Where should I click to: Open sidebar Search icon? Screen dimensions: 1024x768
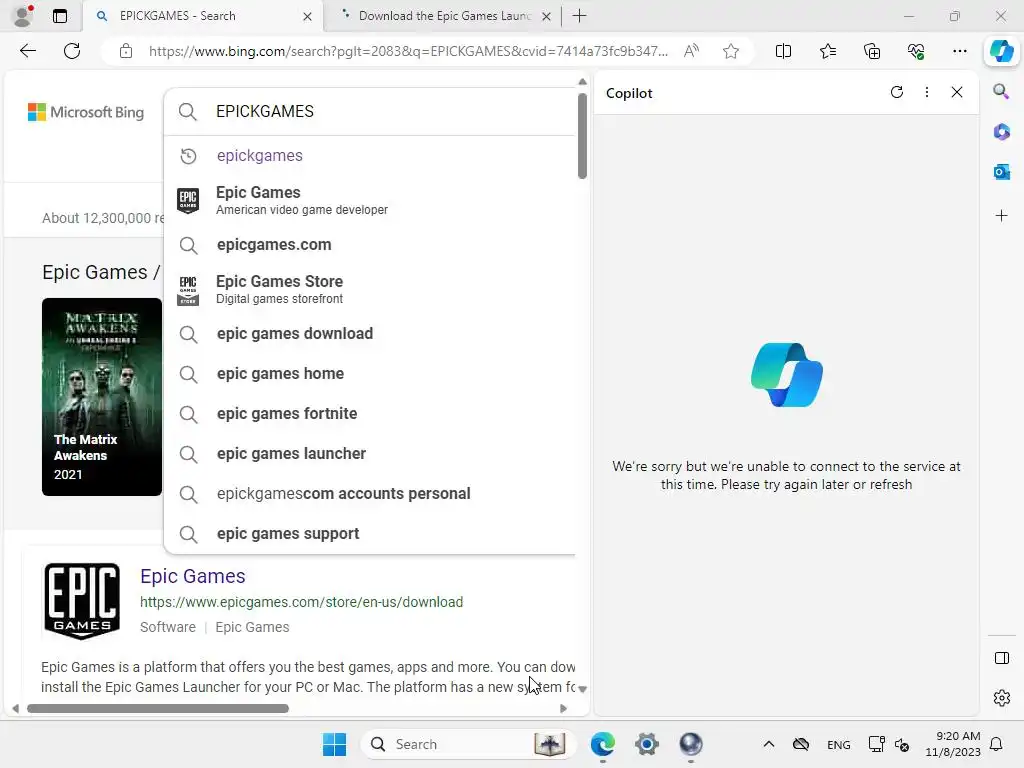tap(1001, 91)
